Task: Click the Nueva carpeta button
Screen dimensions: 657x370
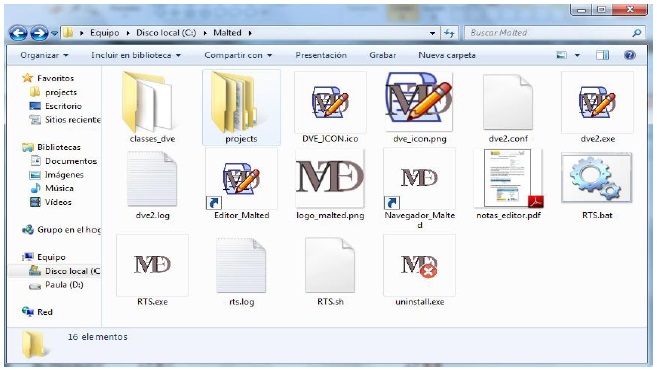Action: pos(447,55)
